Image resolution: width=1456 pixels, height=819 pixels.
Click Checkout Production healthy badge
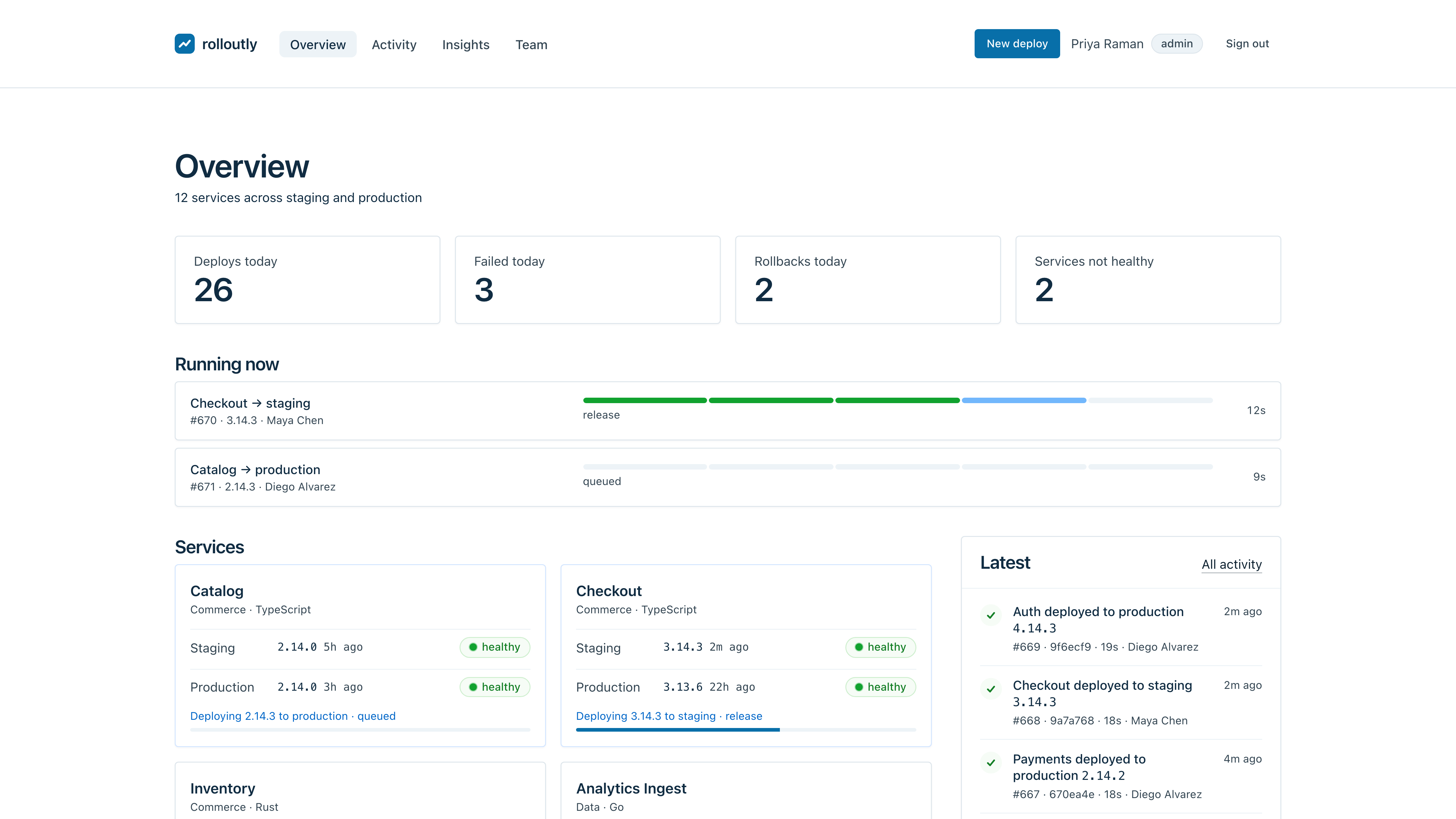tap(881, 687)
